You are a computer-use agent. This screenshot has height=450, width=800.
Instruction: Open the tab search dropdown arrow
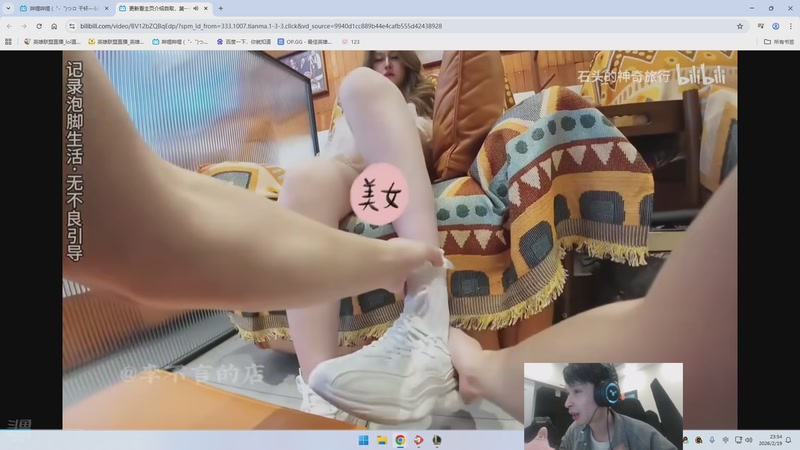tap(8, 8)
